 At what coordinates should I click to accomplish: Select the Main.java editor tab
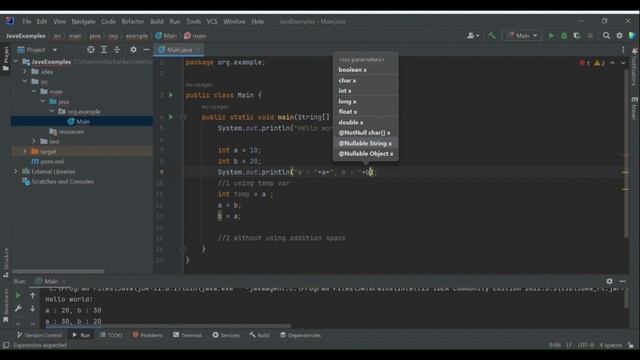tap(179, 49)
